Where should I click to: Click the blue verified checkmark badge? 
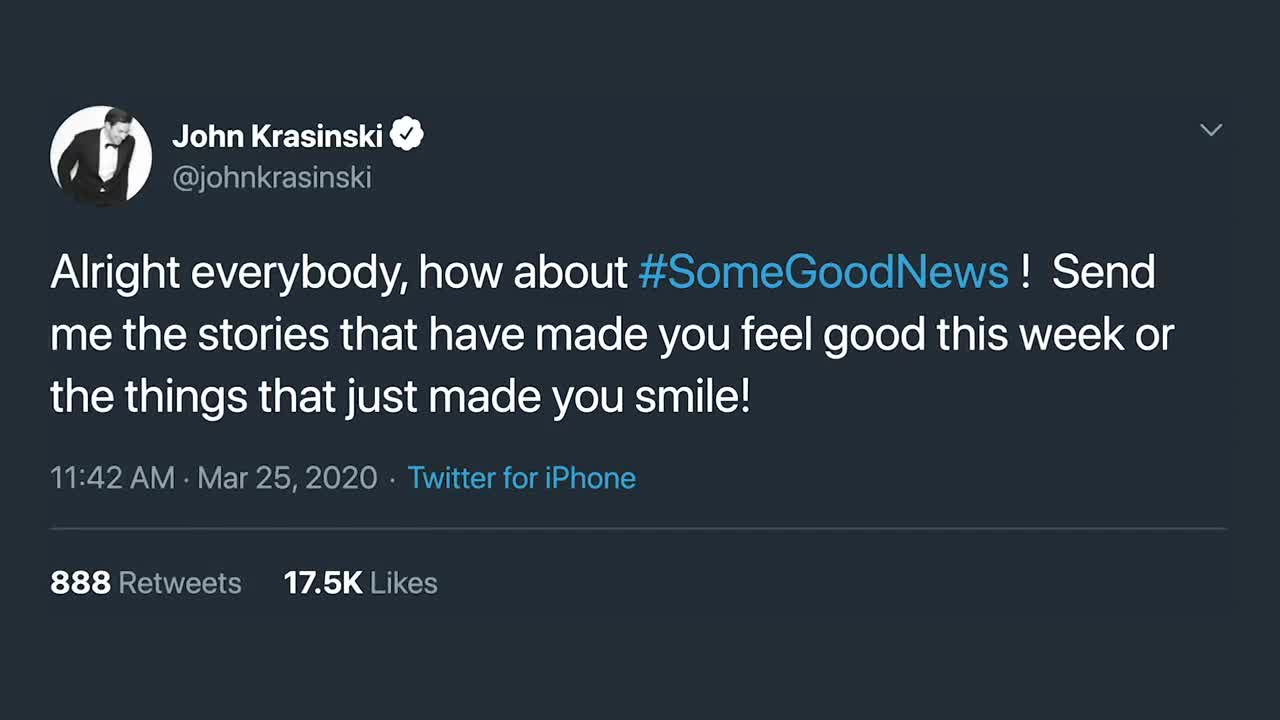point(407,134)
